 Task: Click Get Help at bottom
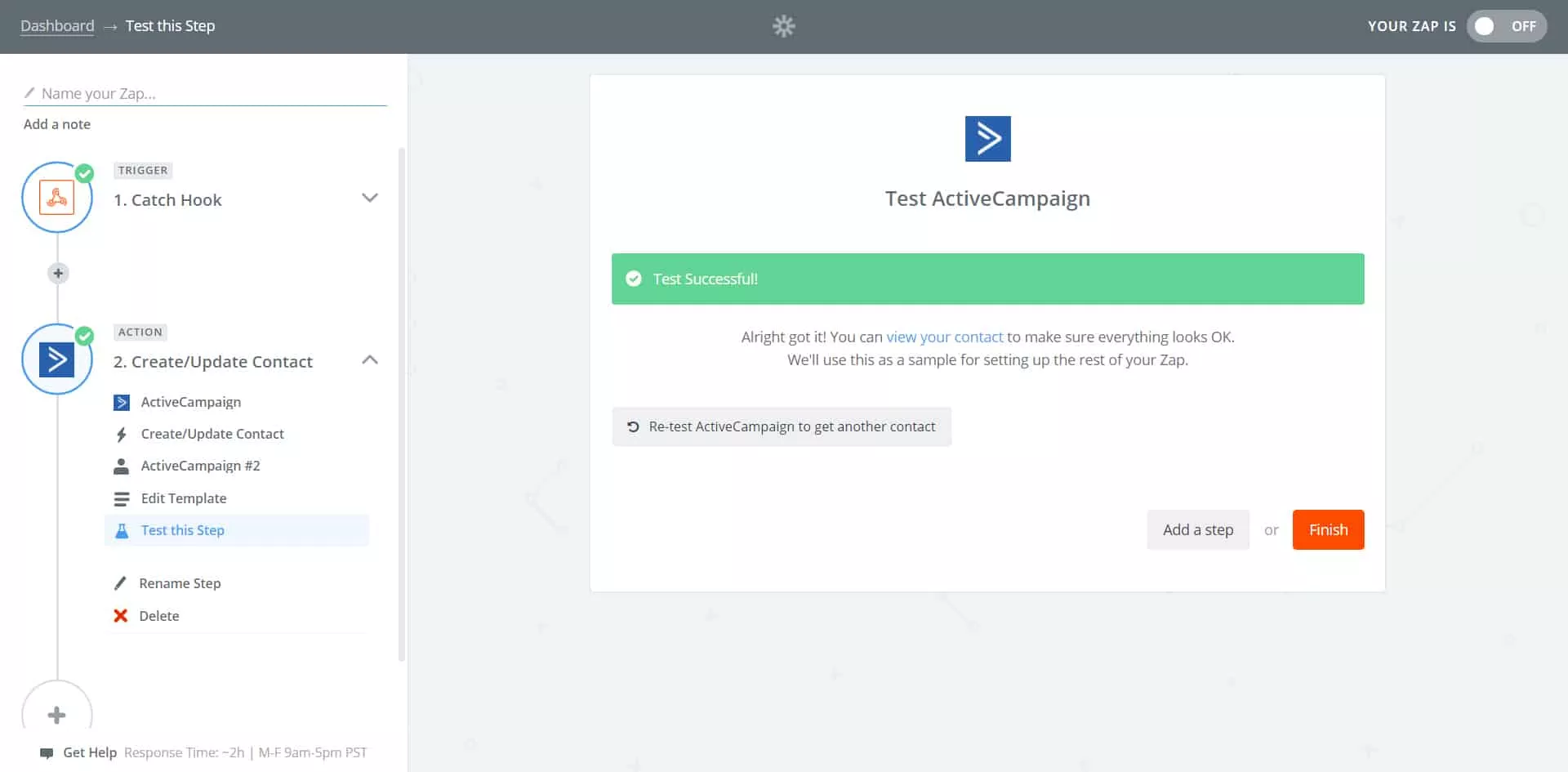coord(90,752)
